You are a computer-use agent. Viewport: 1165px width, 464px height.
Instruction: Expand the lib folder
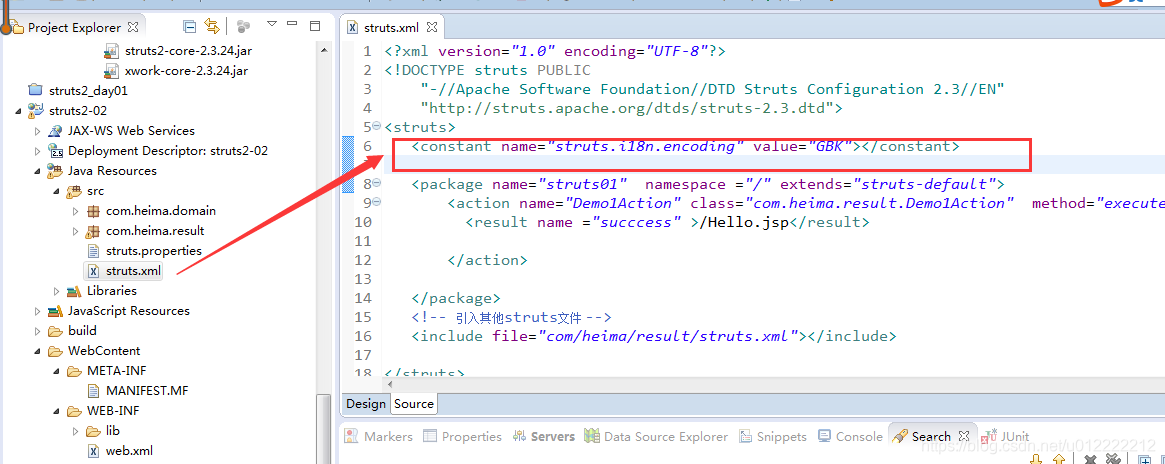point(75,431)
